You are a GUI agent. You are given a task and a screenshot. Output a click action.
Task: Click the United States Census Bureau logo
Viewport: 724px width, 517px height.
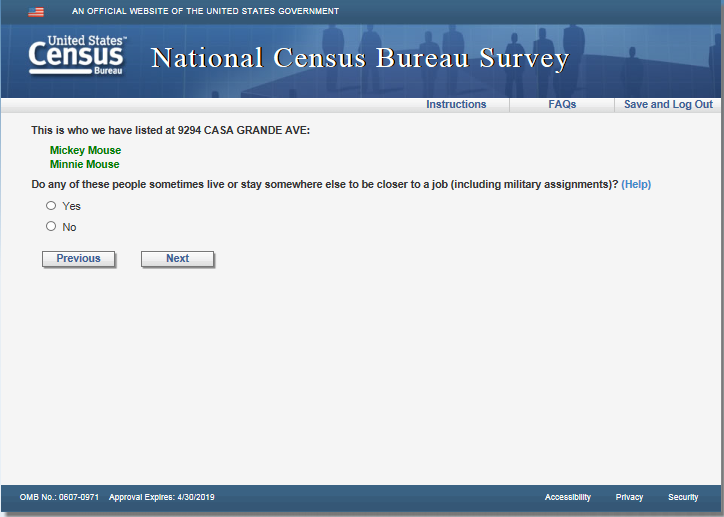(76, 57)
